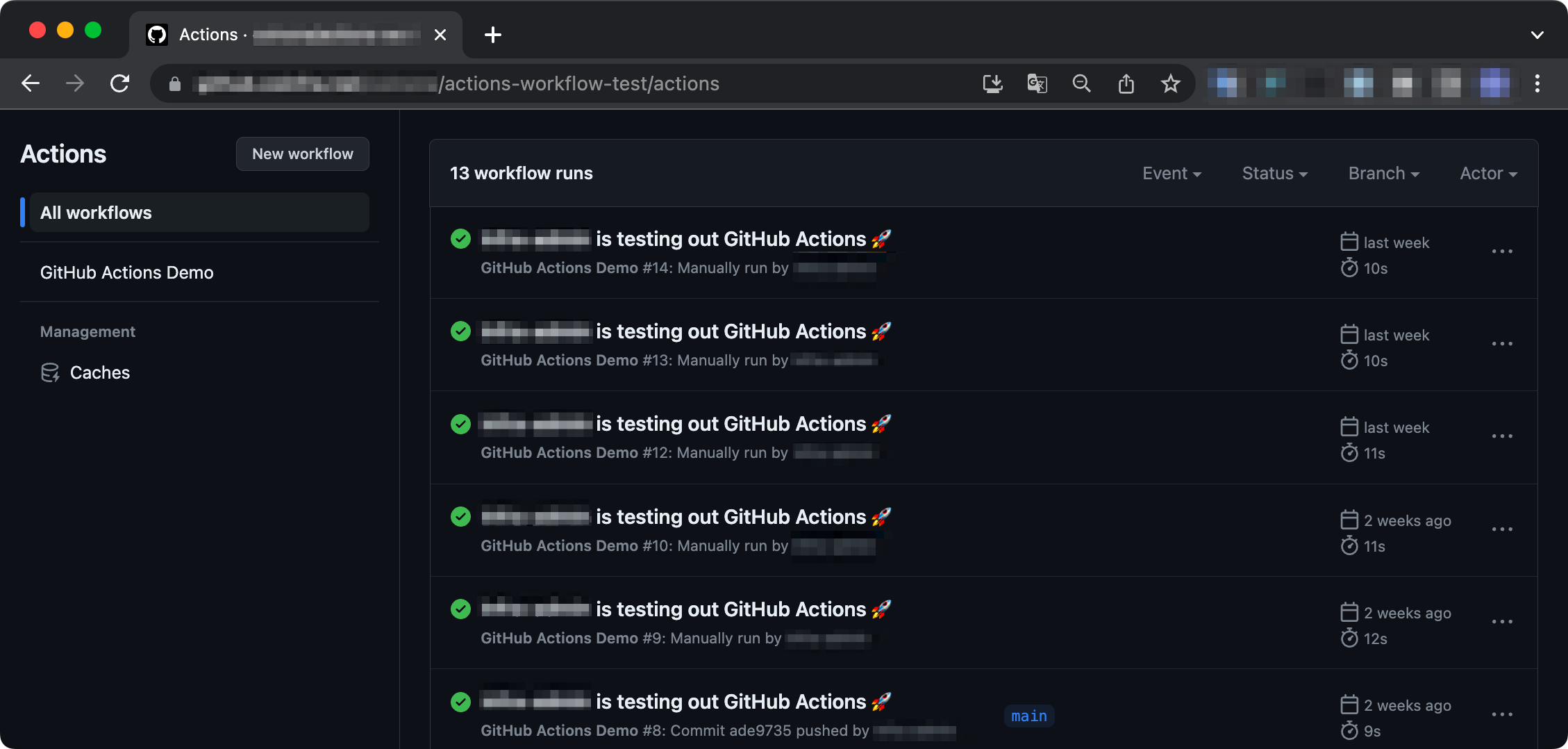The height and width of the screenshot is (749, 1568).
Task: Open the Branch filter dropdown
Action: tap(1383, 174)
